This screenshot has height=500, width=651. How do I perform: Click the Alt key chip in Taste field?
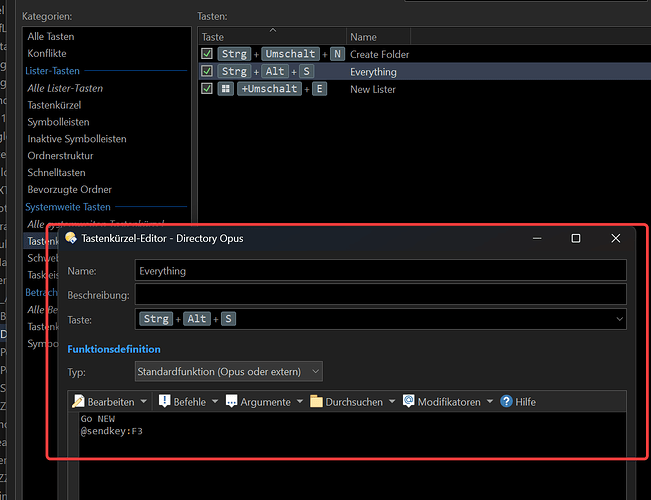coord(197,319)
